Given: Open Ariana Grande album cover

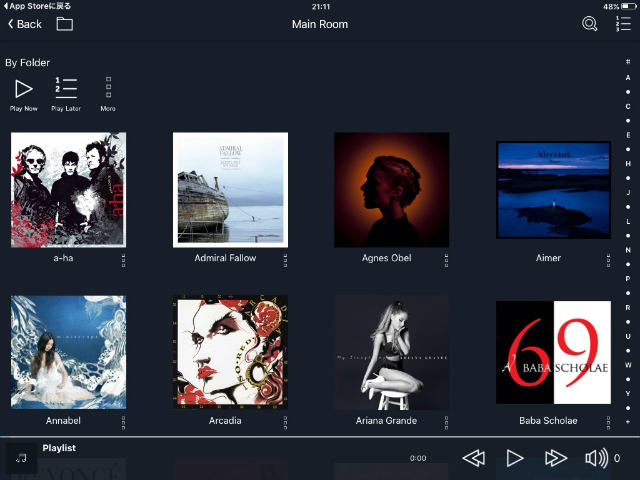Looking at the screenshot, I should point(391,352).
